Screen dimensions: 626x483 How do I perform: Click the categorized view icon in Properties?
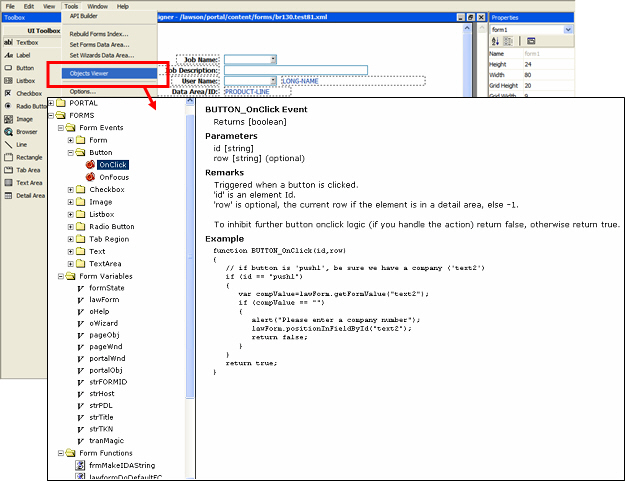[508, 41]
